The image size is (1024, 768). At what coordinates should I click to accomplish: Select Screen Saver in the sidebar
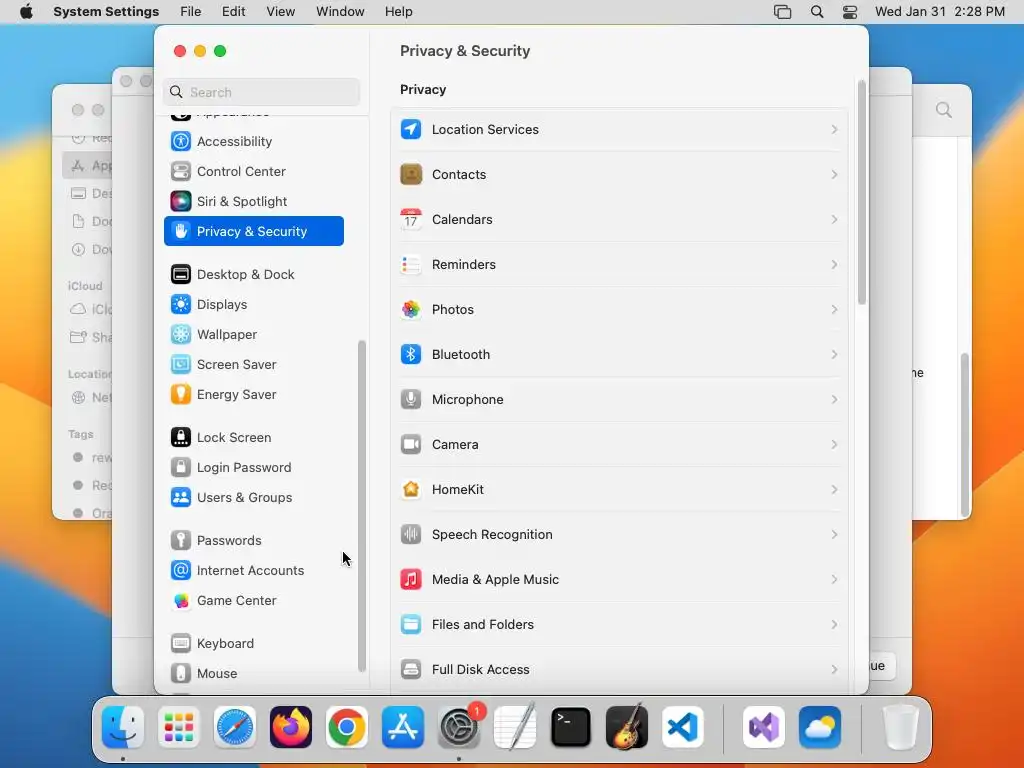[254, 364]
